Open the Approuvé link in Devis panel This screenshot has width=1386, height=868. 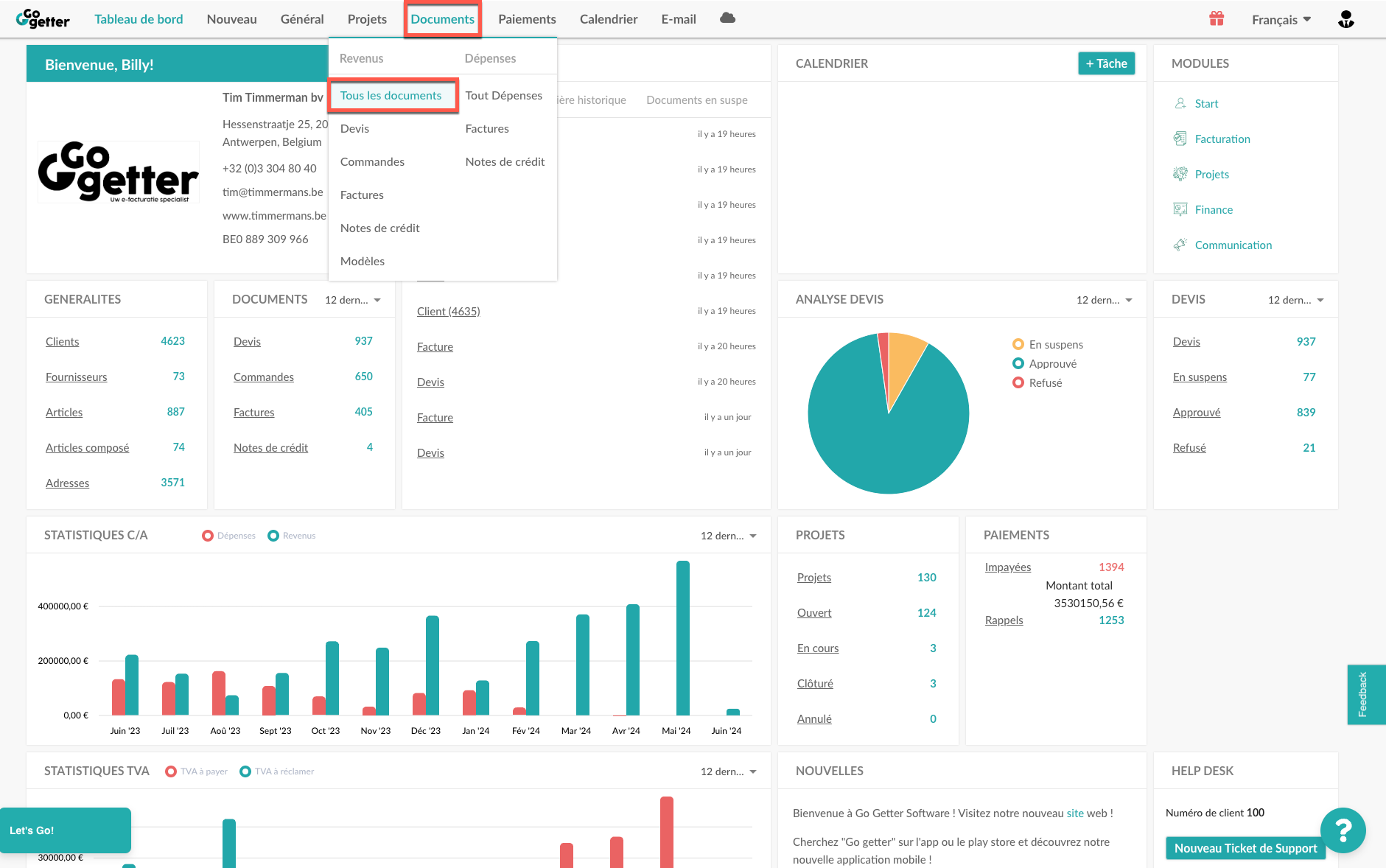coord(1196,413)
